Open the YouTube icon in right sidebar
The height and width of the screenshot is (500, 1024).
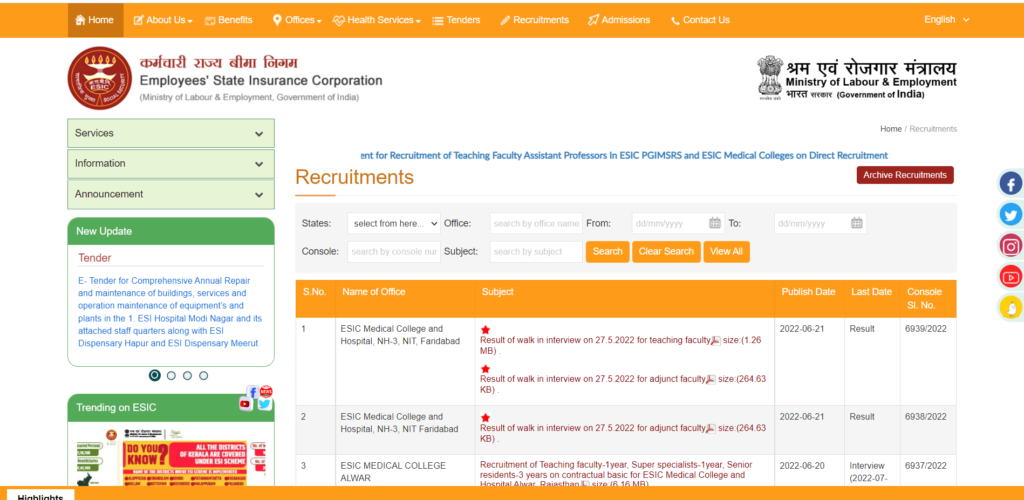1011,276
